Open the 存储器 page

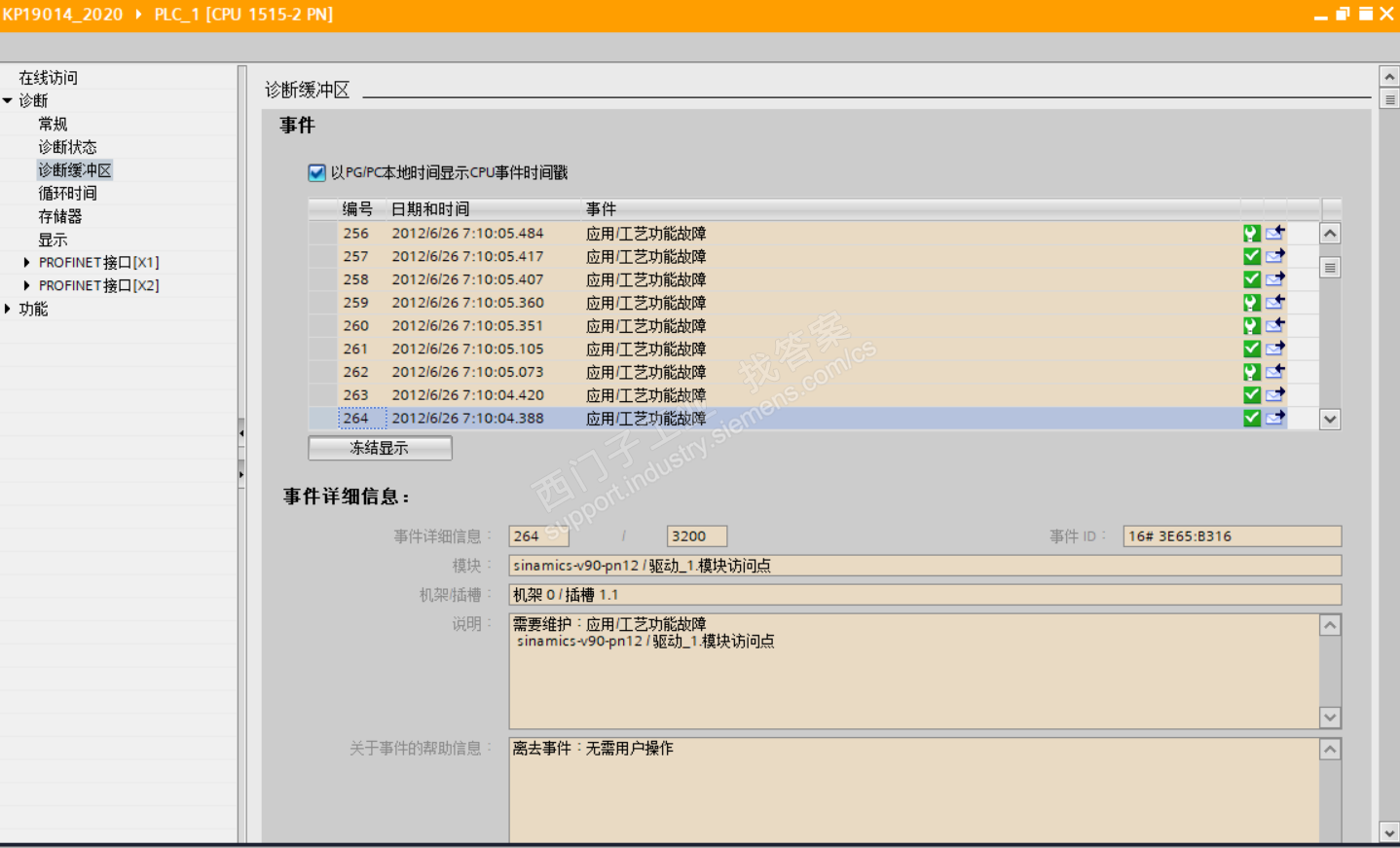click(x=60, y=217)
